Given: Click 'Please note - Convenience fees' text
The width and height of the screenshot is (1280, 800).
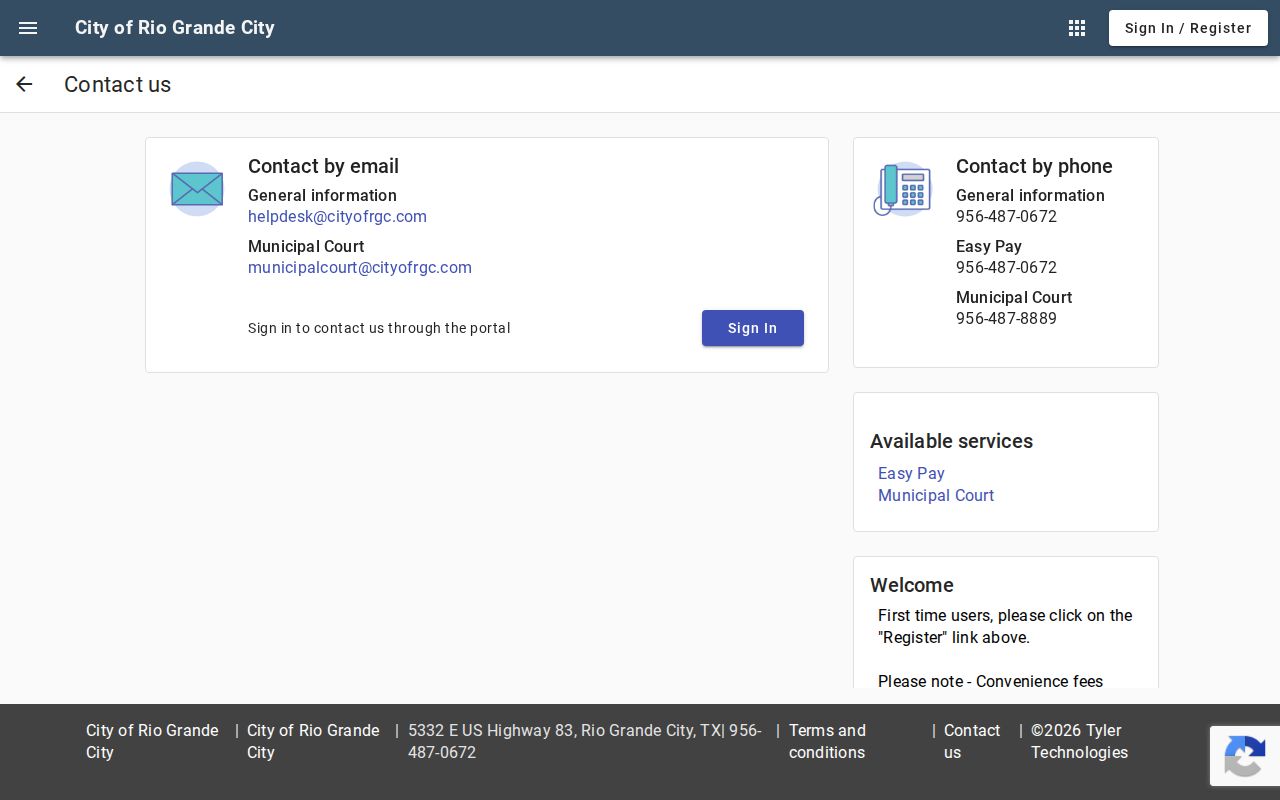Looking at the screenshot, I should pyautogui.click(x=990, y=682).
